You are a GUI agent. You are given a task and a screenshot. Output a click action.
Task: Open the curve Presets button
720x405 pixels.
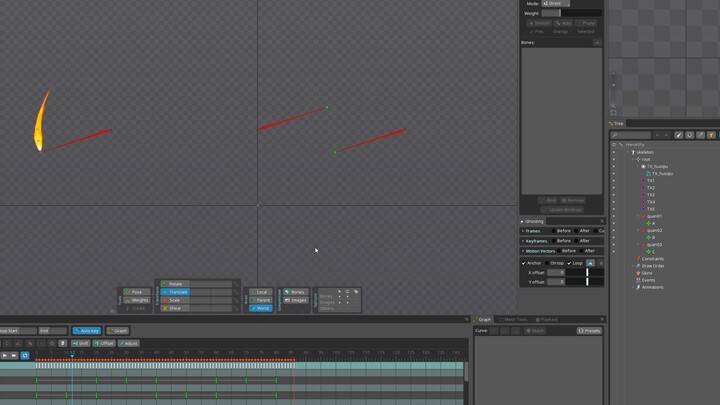click(x=590, y=330)
